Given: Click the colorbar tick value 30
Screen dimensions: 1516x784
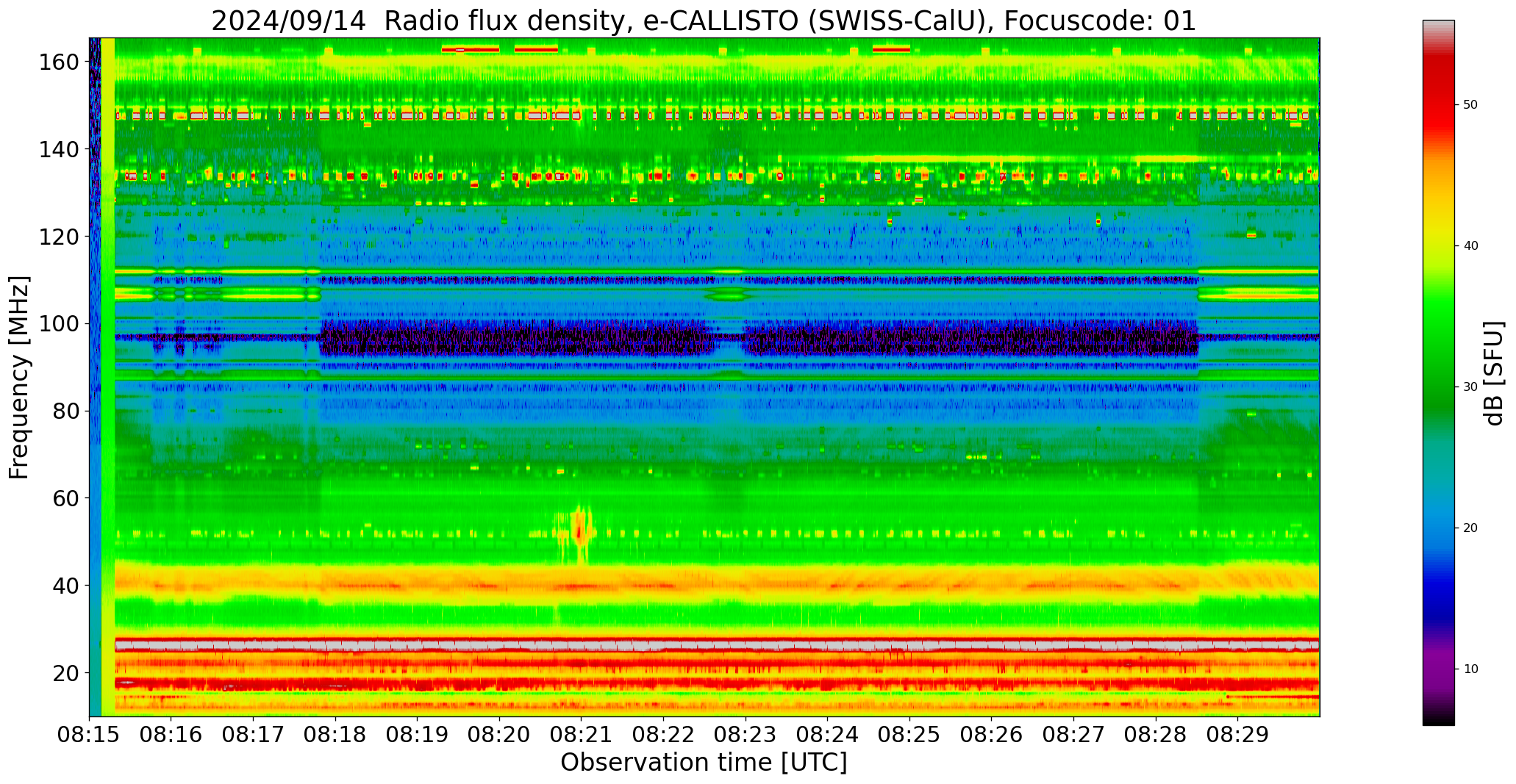Looking at the screenshot, I should coord(1470,386).
